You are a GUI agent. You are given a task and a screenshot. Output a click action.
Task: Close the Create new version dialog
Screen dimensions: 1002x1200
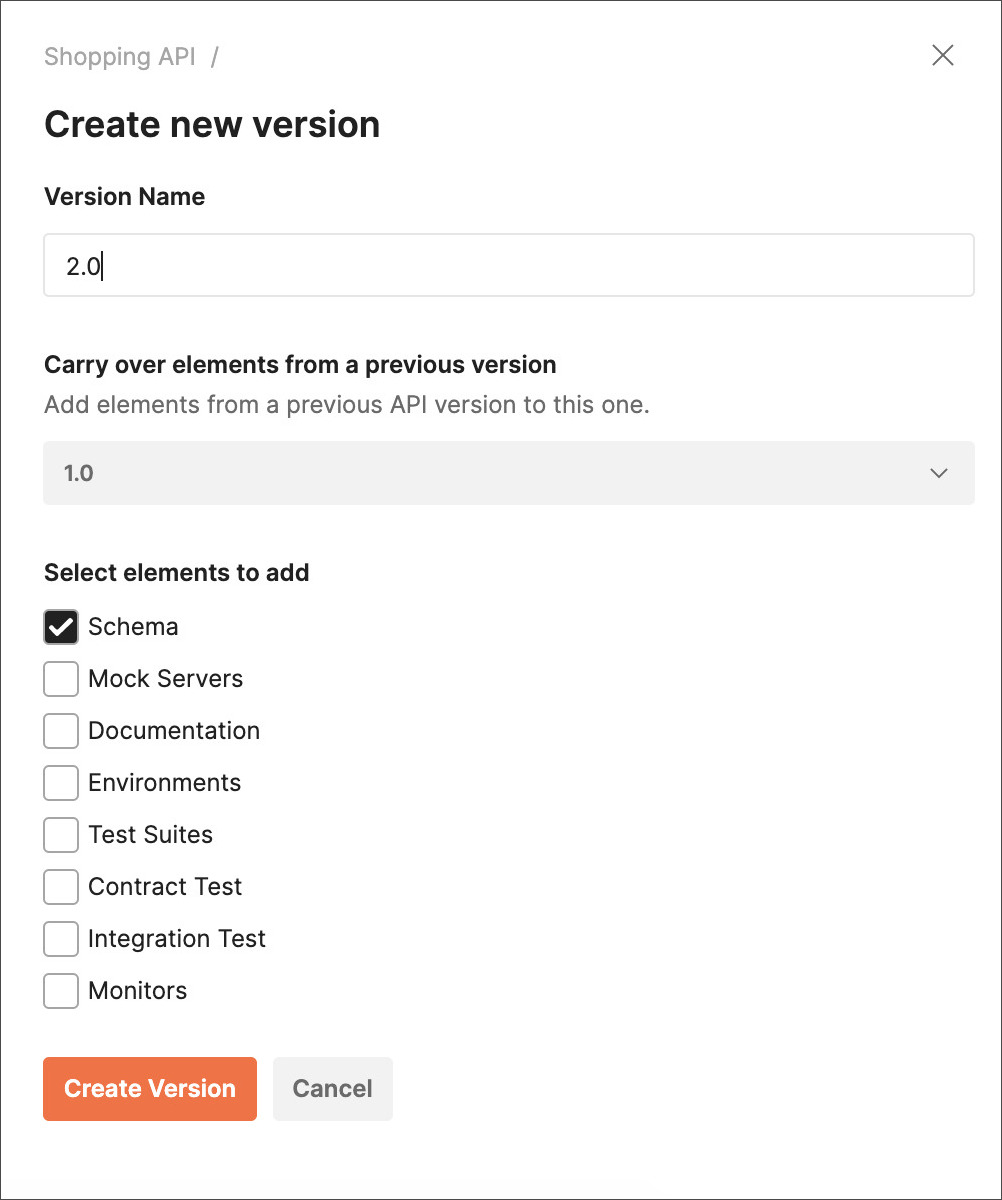pyautogui.click(x=942, y=55)
